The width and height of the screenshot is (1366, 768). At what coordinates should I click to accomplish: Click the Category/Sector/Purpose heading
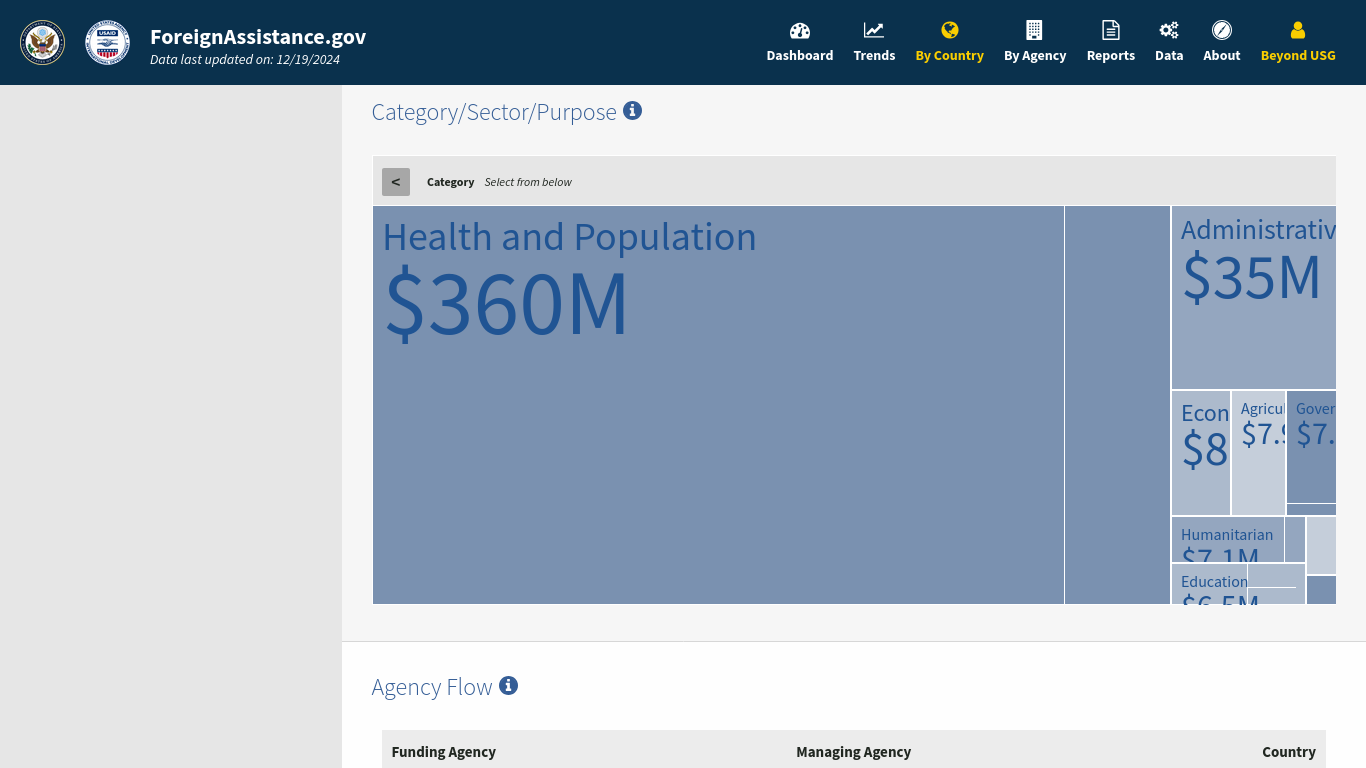pyautogui.click(x=494, y=112)
